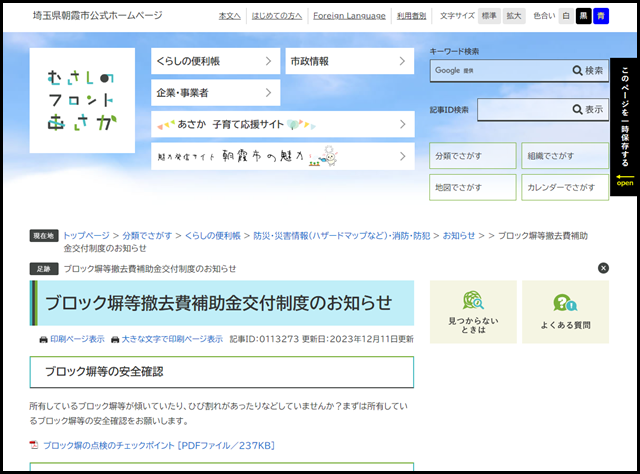Click the むさしのフロントあさか site logo
The width and height of the screenshot is (640, 474).
click(x=82, y=101)
